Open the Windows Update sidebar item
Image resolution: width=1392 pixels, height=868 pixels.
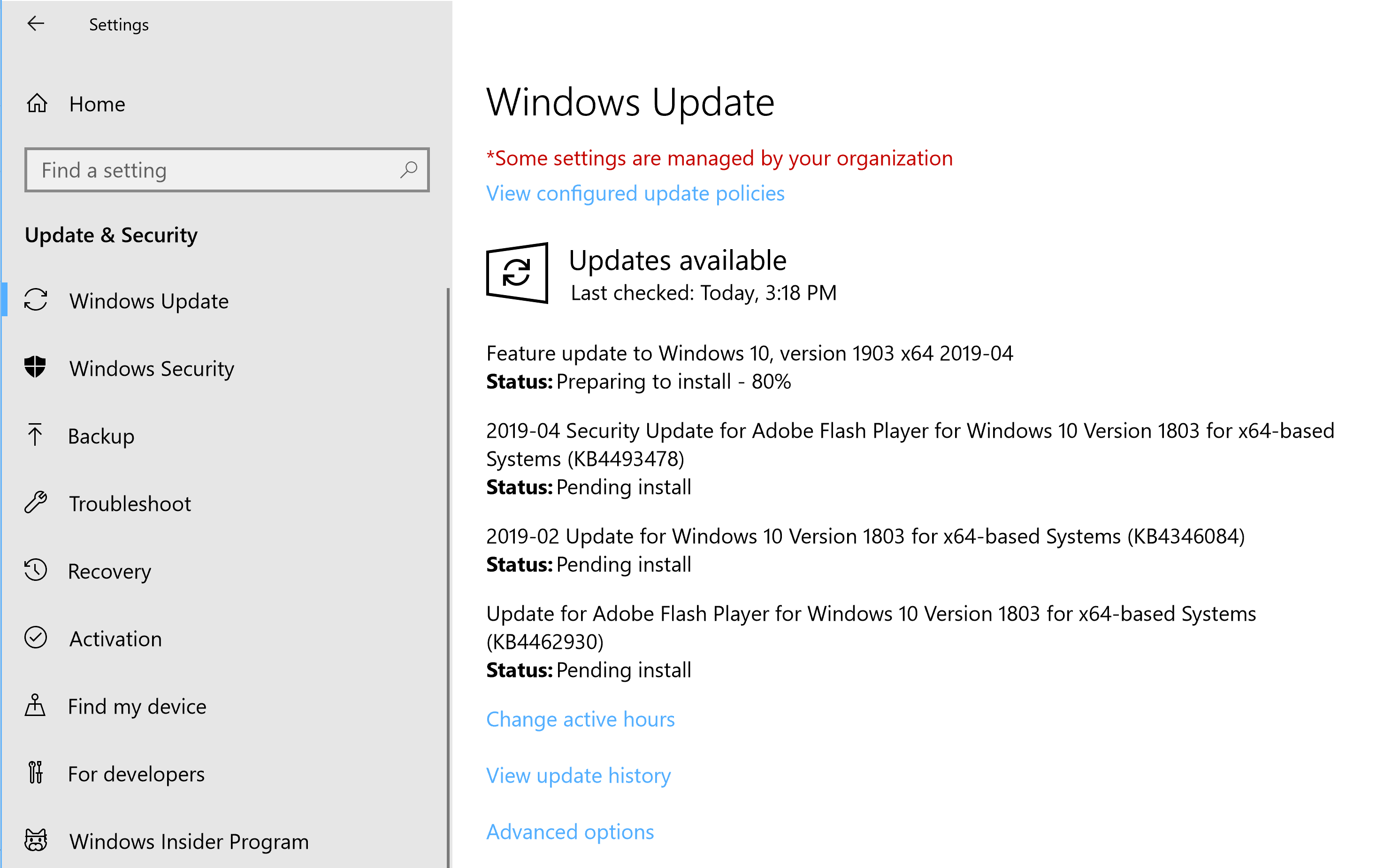pyautogui.click(x=149, y=301)
